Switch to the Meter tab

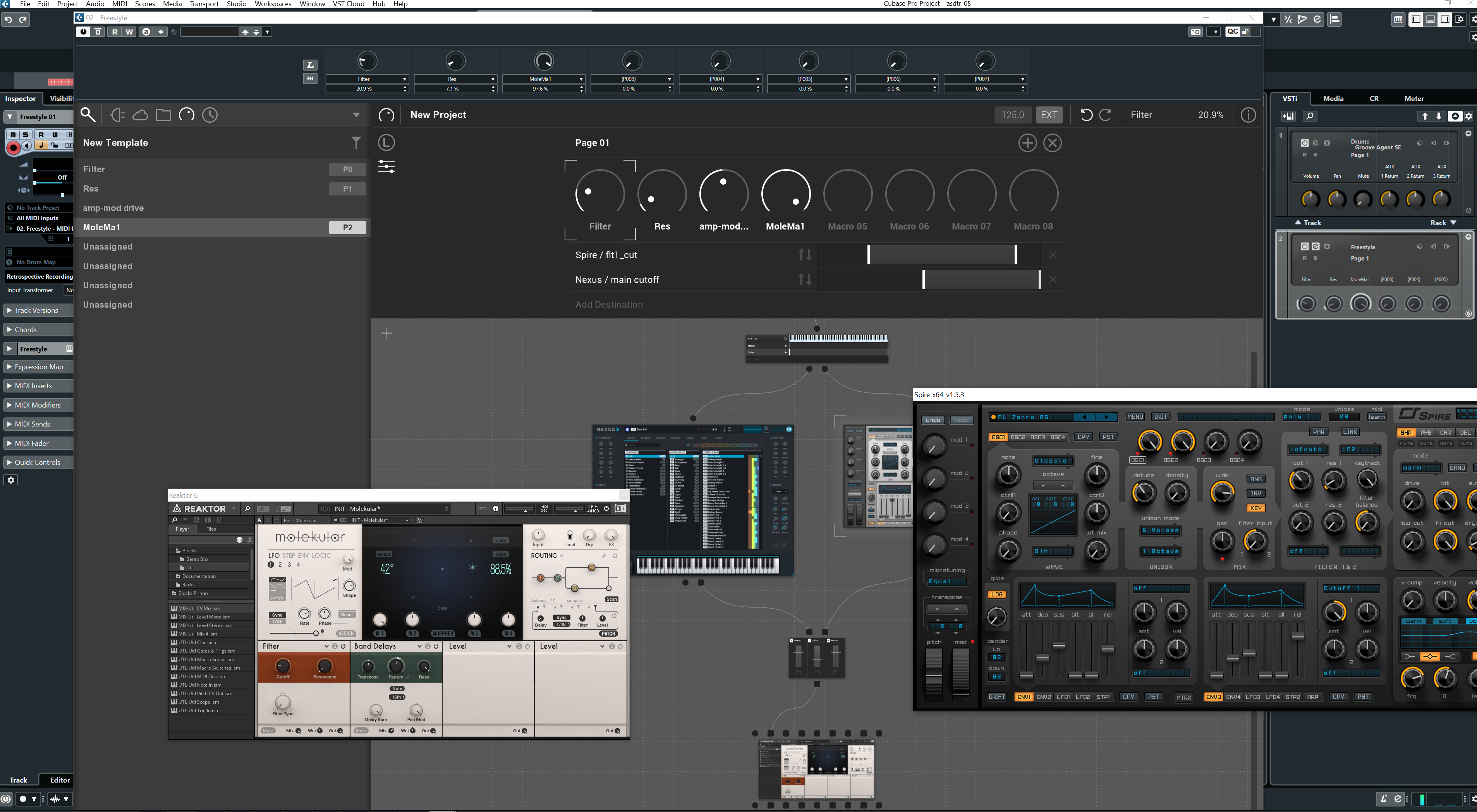click(1414, 99)
